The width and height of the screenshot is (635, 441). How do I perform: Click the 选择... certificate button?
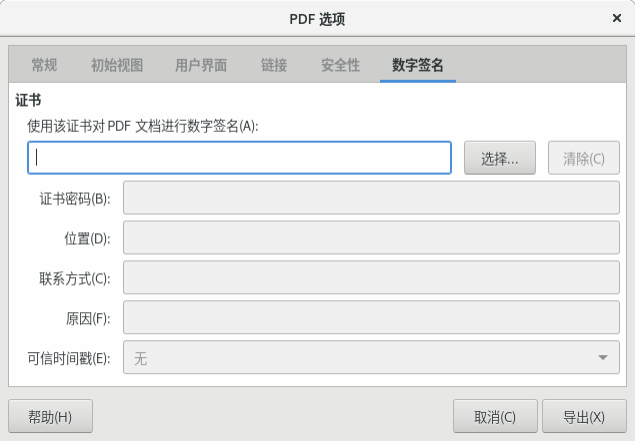tap(500, 158)
